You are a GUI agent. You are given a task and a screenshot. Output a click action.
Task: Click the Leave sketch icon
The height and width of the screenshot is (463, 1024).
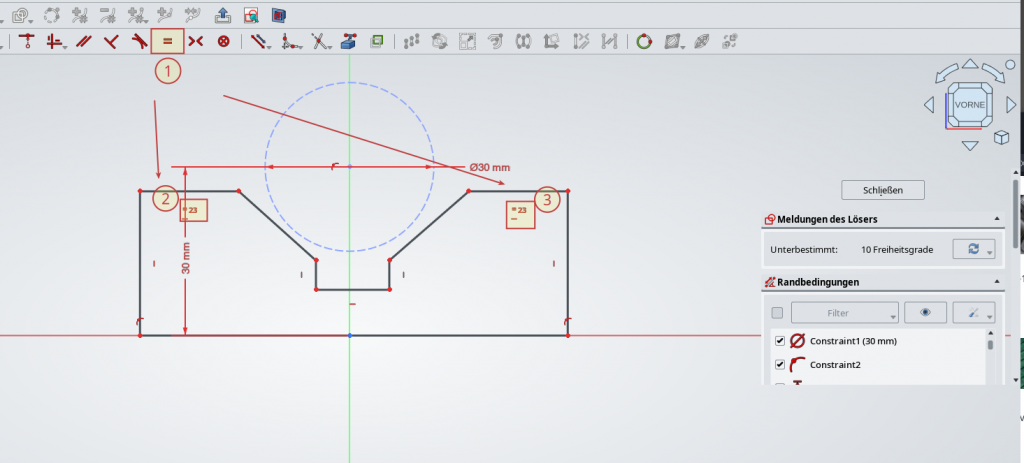223,15
